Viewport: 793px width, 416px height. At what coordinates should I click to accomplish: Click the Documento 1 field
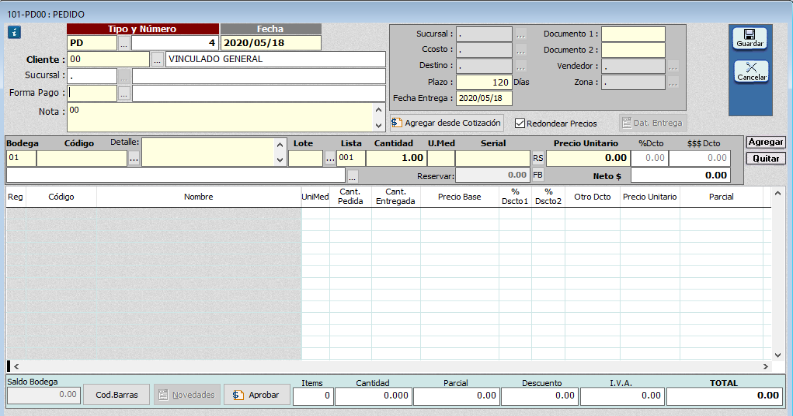(633, 34)
